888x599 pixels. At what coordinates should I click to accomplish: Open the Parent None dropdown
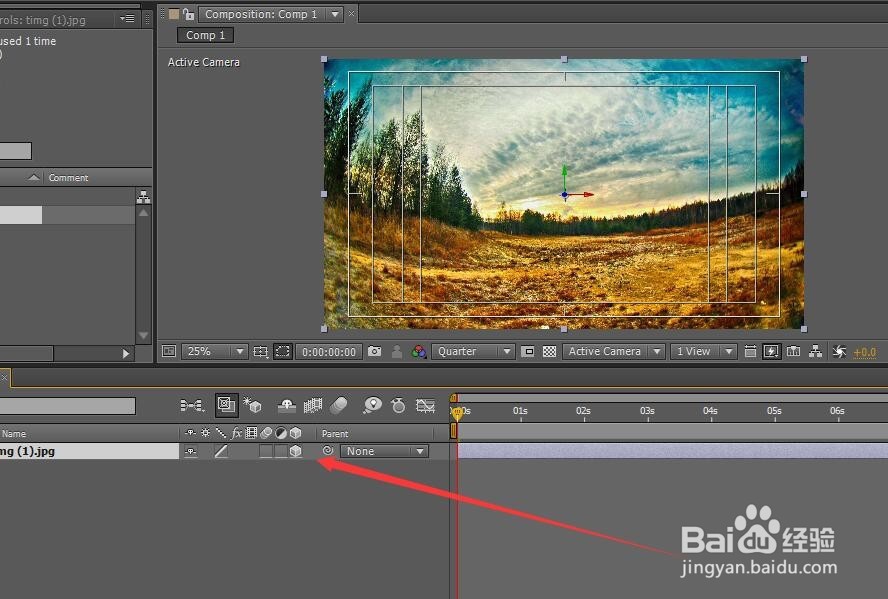(x=385, y=451)
